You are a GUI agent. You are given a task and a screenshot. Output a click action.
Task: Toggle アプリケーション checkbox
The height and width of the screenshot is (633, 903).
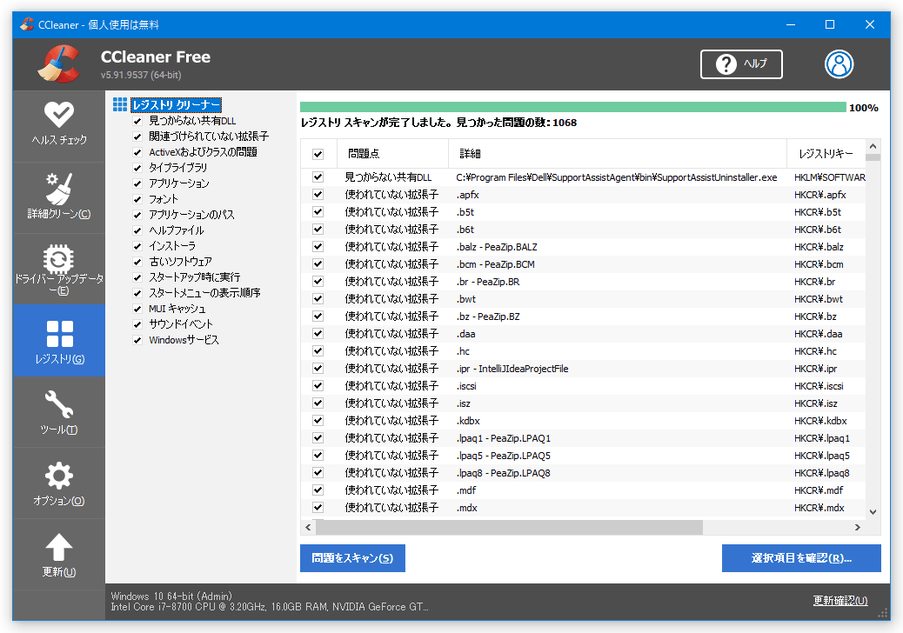point(137,184)
